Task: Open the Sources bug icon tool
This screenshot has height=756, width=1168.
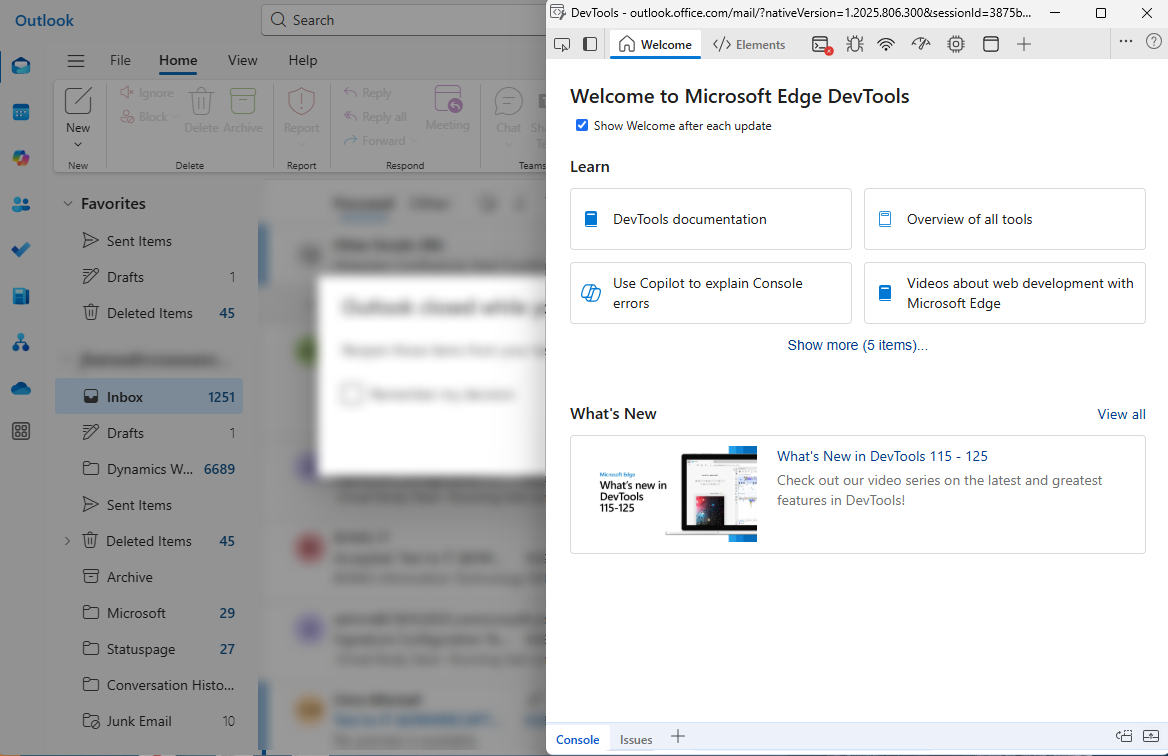Action: coord(854,44)
